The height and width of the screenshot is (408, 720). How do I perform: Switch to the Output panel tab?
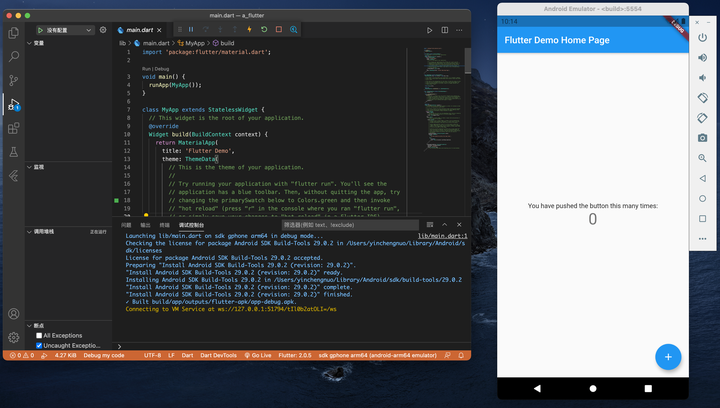point(145,225)
